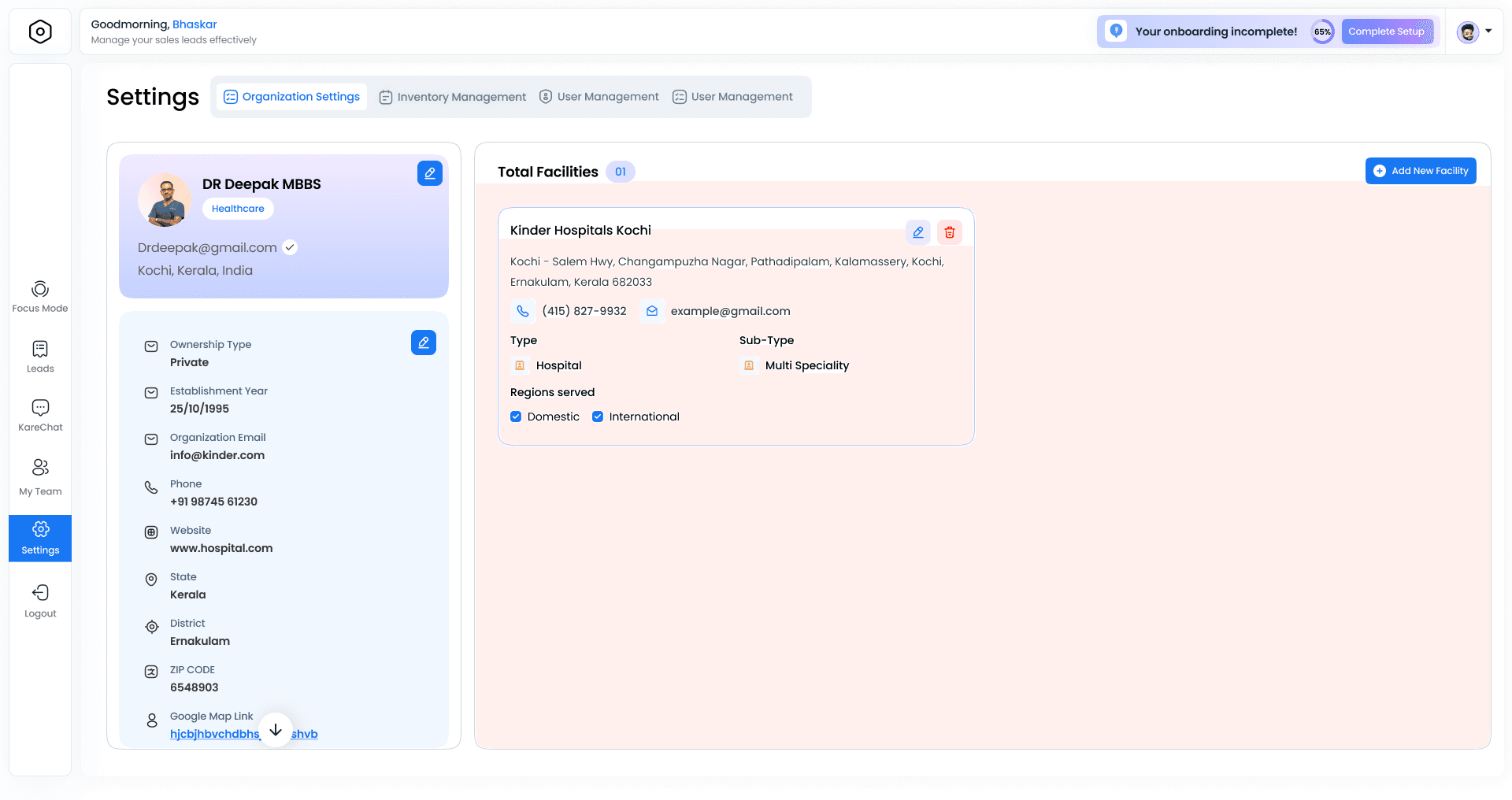Click phone value +91 98745 61230

click(213, 502)
